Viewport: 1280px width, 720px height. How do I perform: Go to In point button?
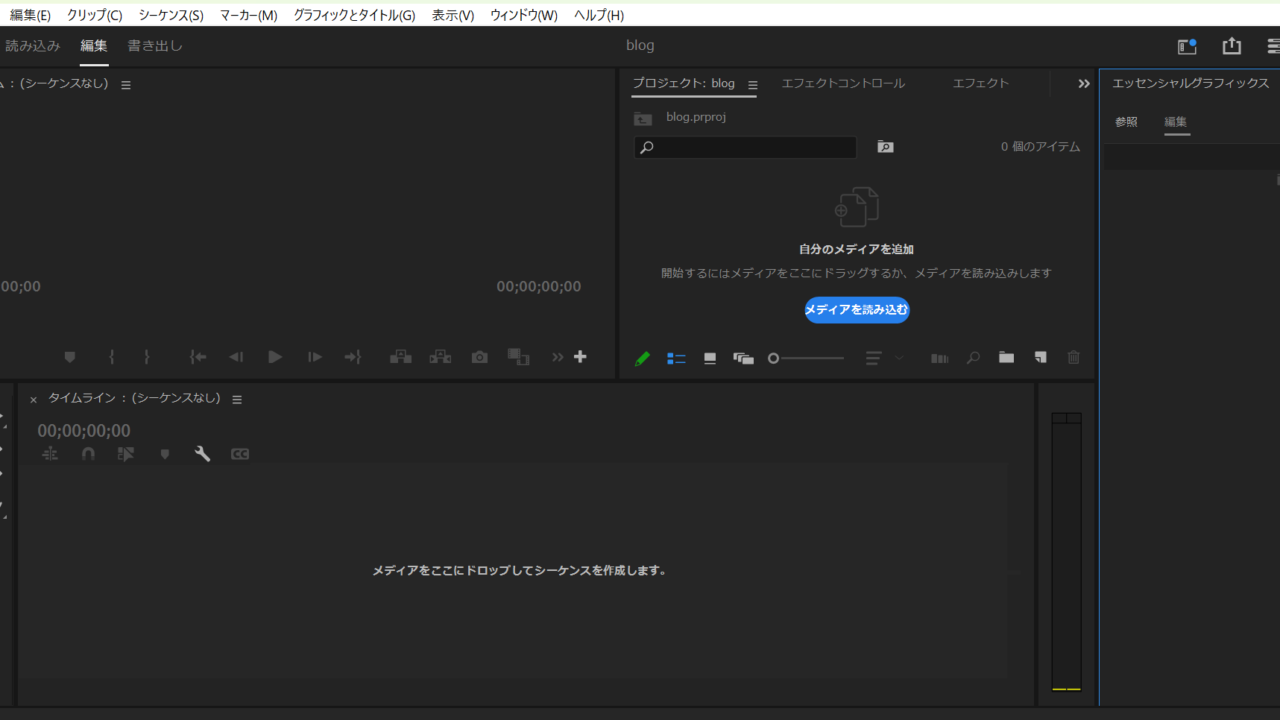point(198,357)
